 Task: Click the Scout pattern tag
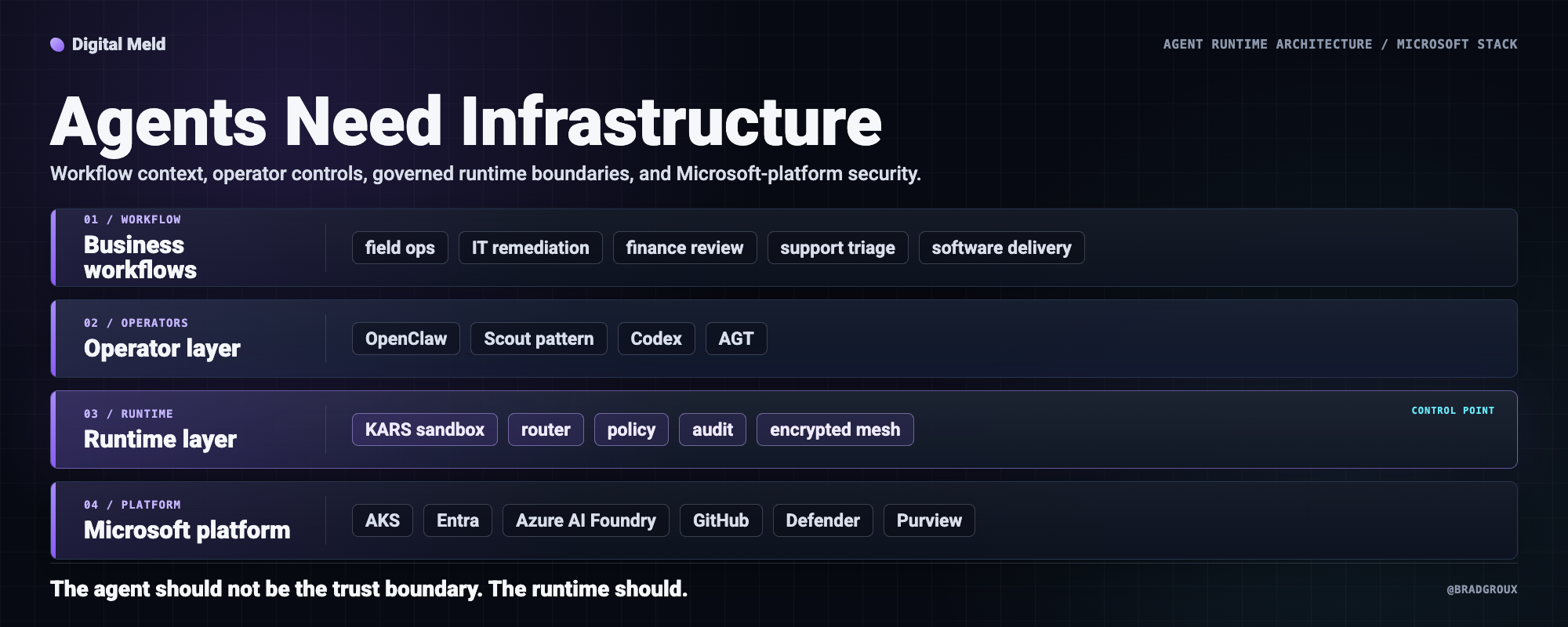coord(539,339)
